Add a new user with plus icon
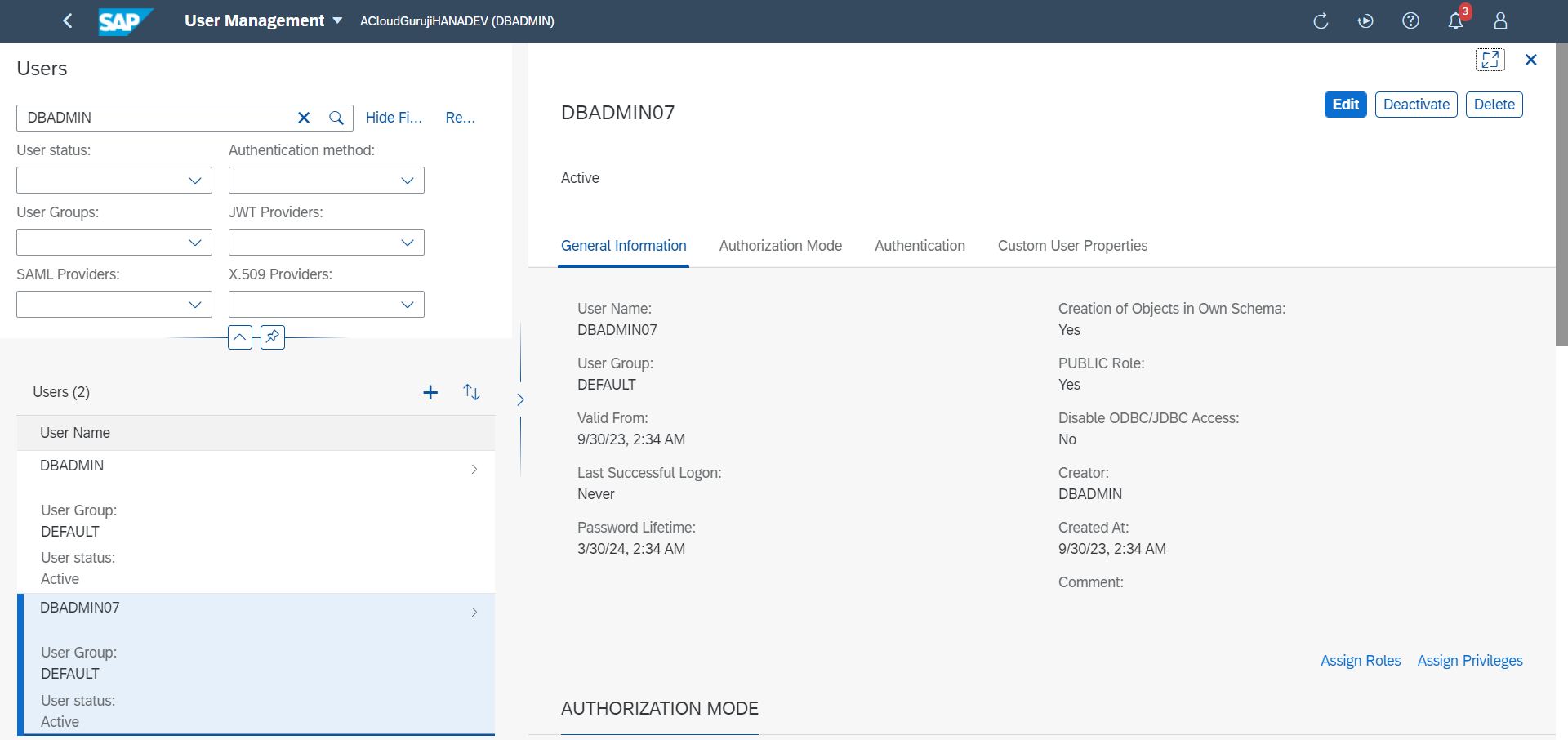1568x740 pixels. point(430,392)
